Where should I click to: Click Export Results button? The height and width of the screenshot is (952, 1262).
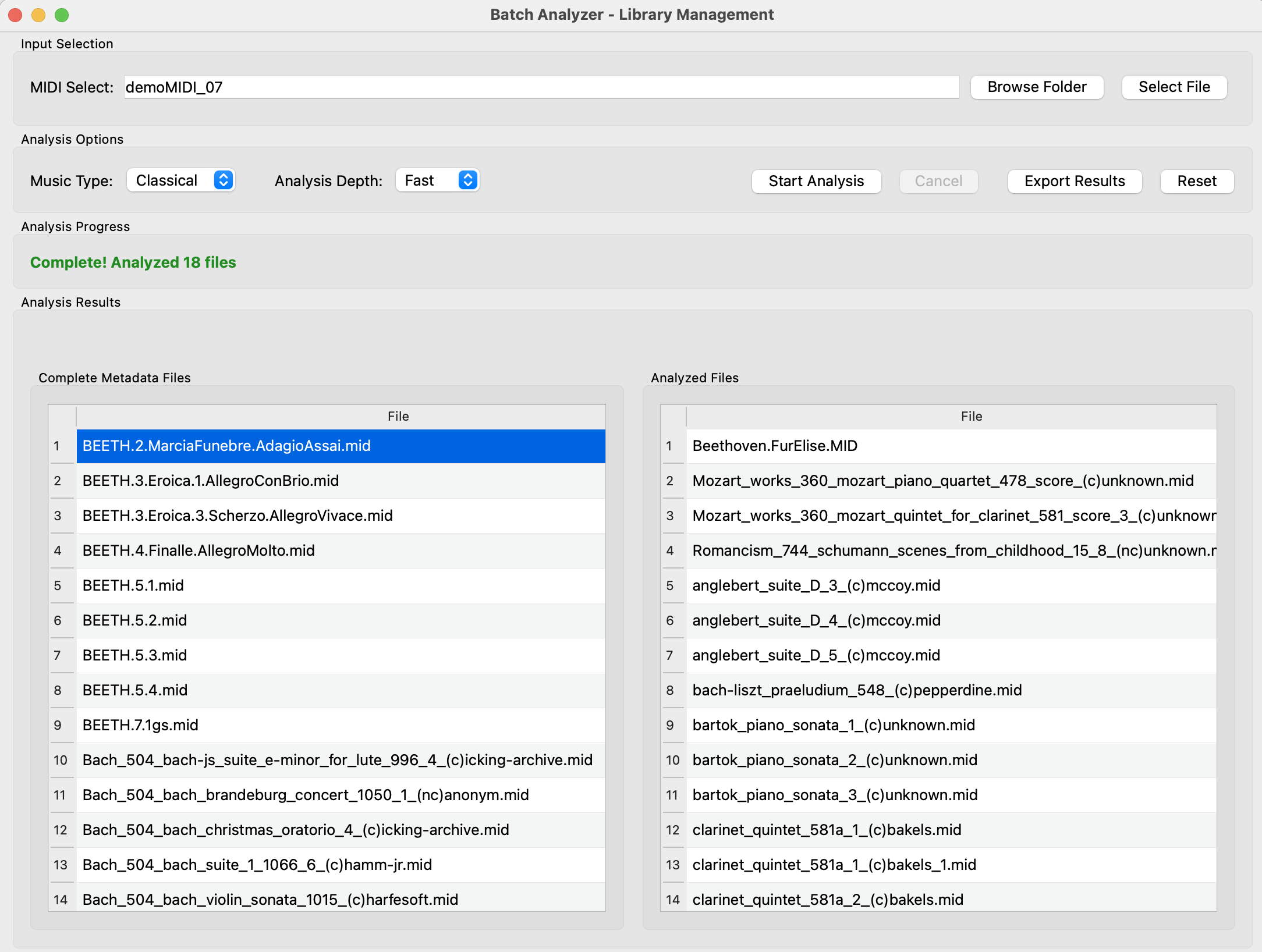(1075, 181)
